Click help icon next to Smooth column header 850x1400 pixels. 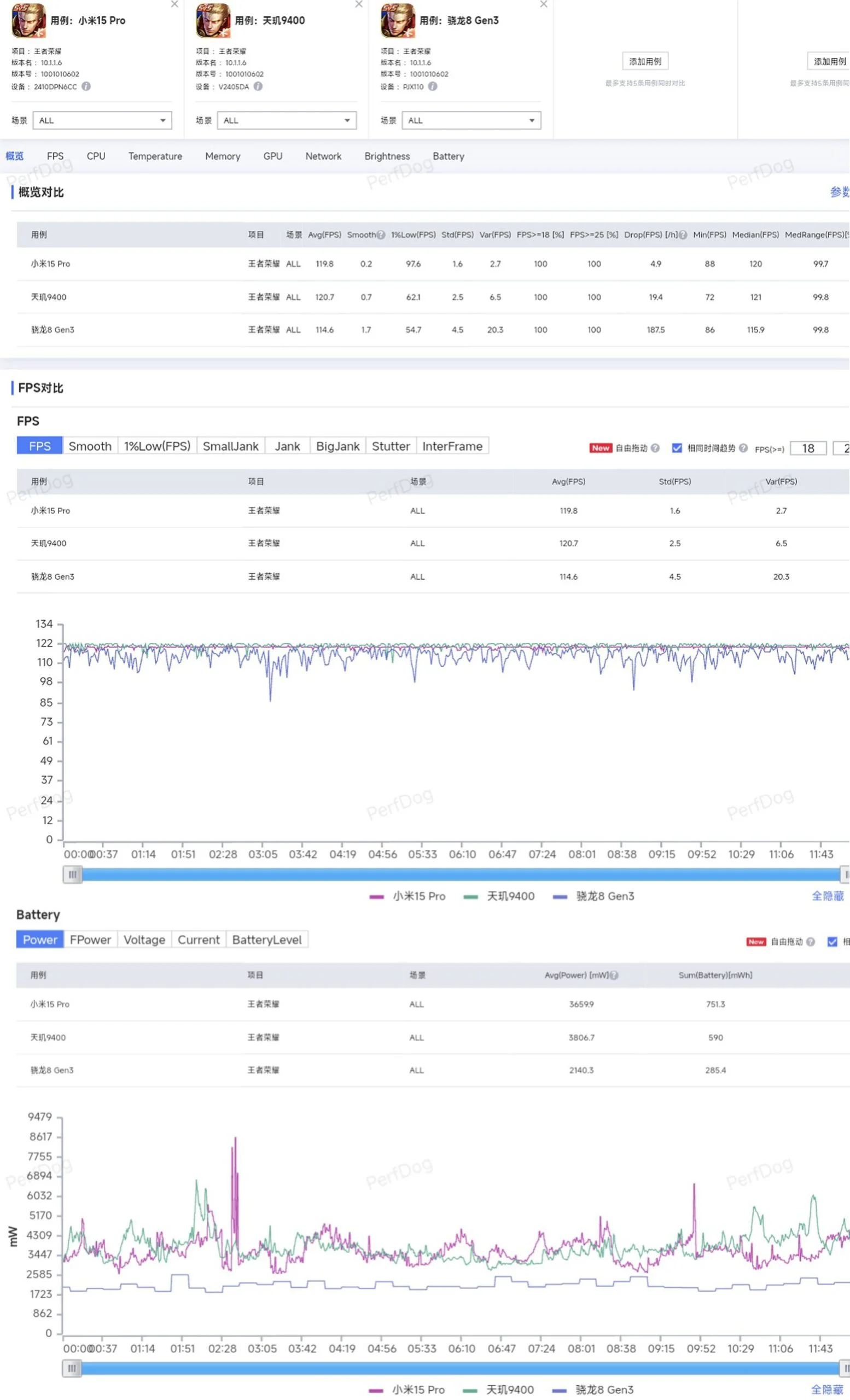click(x=381, y=235)
